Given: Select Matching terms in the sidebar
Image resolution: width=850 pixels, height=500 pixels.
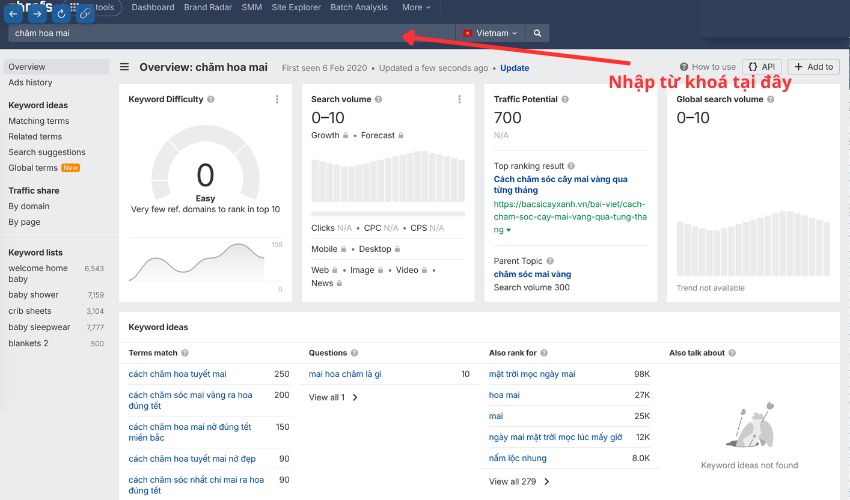Looking at the screenshot, I should click(x=39, y=121).
